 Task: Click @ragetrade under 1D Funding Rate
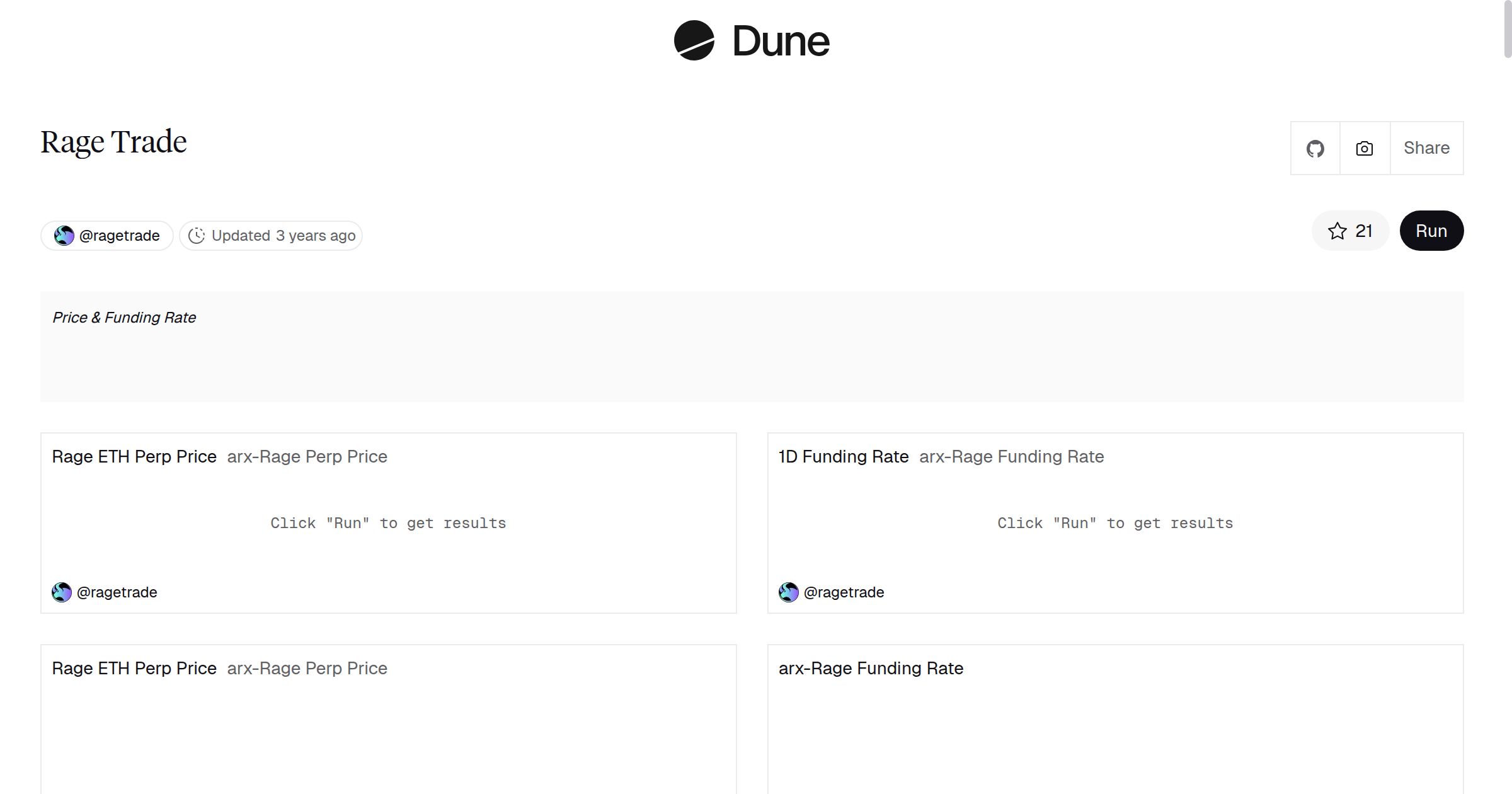(844, 592)
